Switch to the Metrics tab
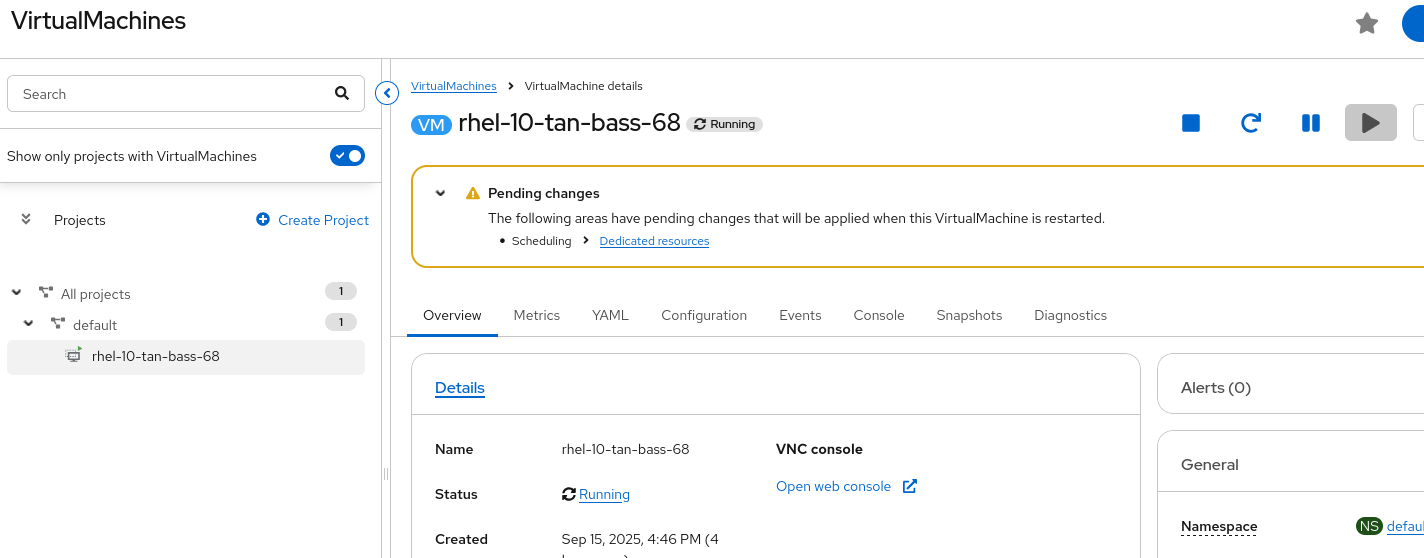 (536, 315)
